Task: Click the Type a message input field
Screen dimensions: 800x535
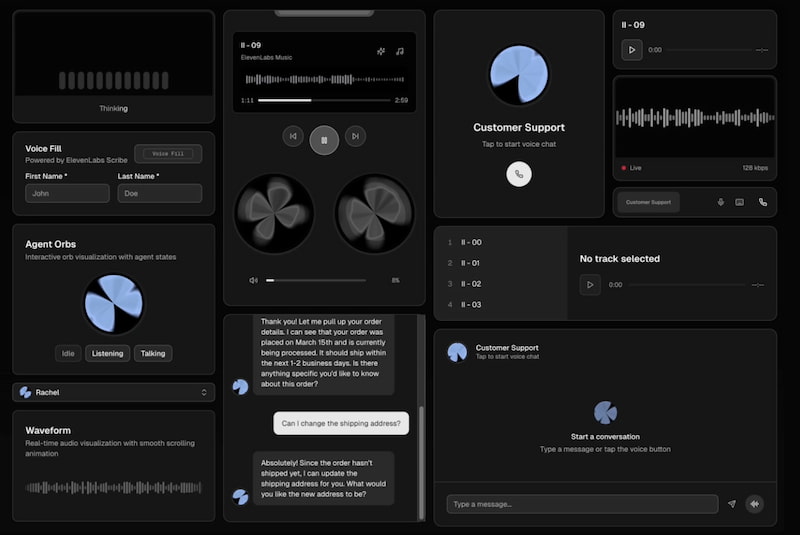Action: pyautogui.click(x=582, y=504)
